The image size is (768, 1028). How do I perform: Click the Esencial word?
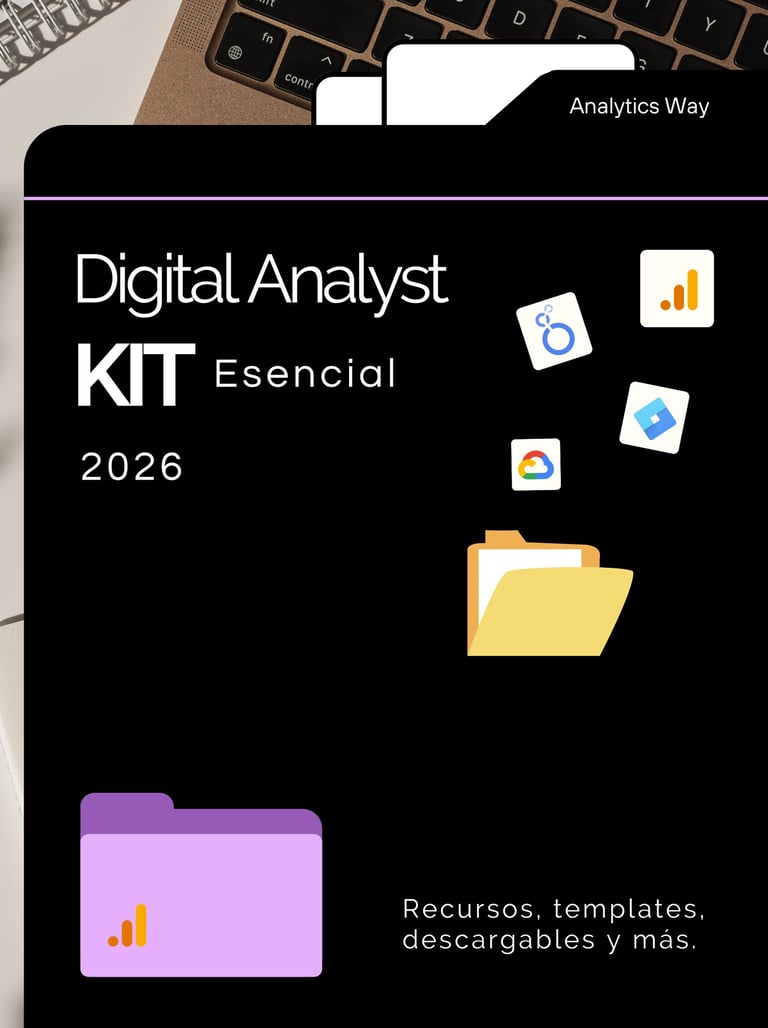click(305, 373)
